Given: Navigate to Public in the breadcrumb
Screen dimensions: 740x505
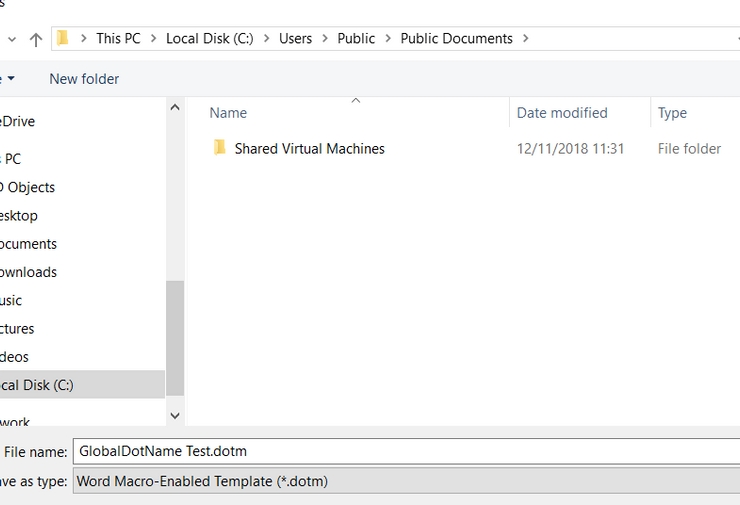Looking at the screenshot, I should [356, 39].
